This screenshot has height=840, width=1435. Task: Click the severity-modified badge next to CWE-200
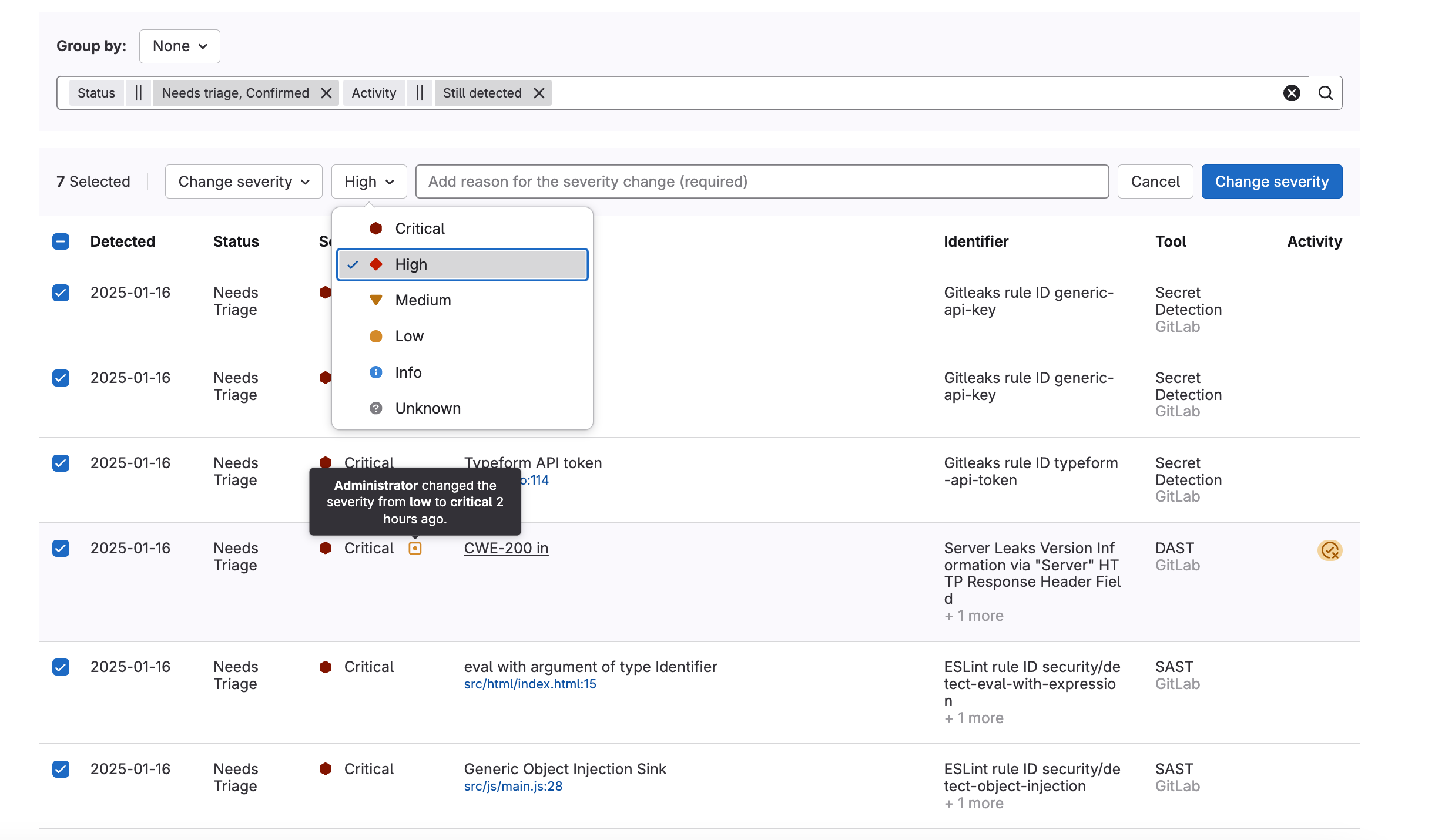pyautogui.click(x=415, y=548)
